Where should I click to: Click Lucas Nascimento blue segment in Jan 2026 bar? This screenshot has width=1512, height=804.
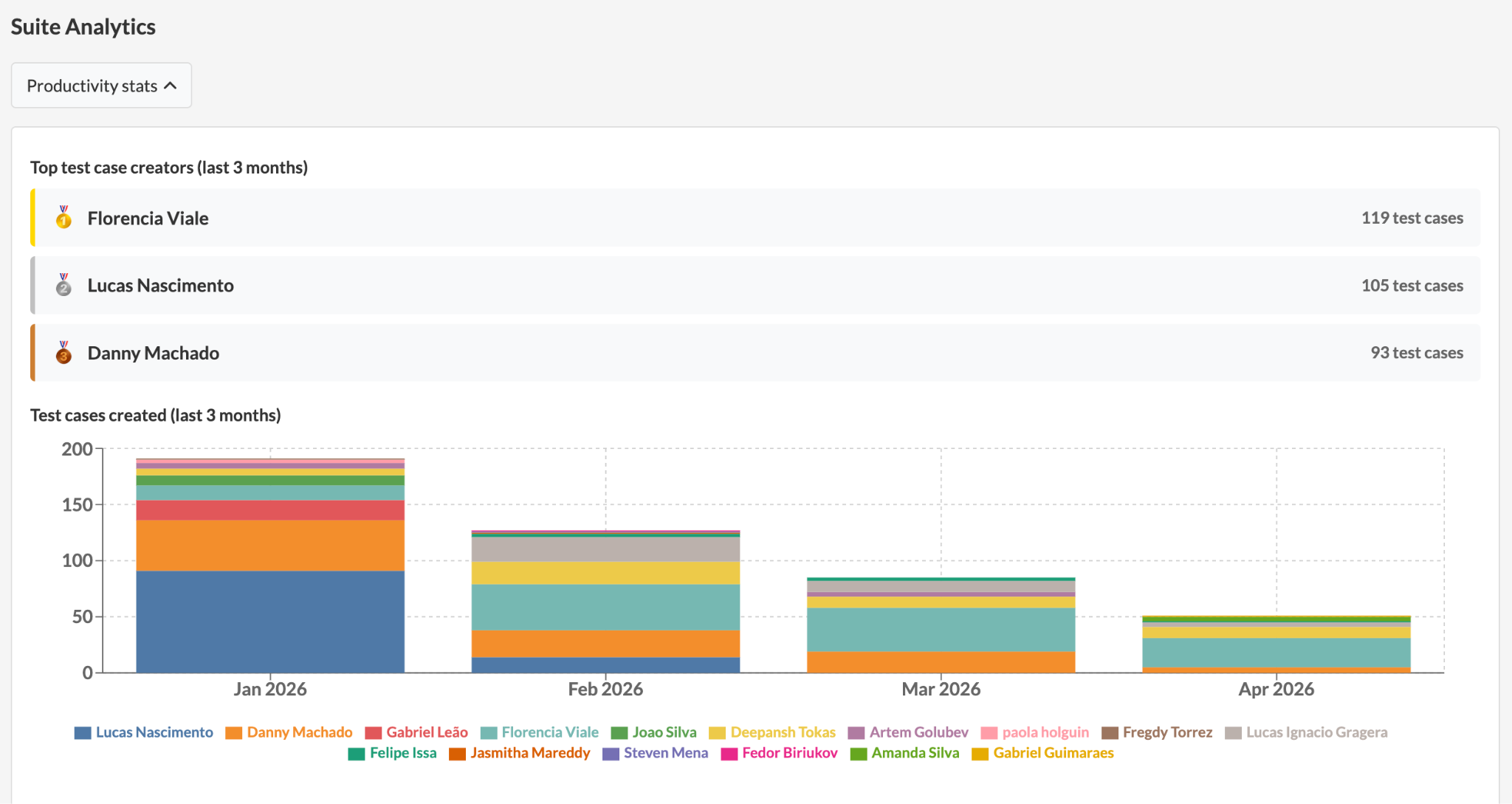(x=270, y=621)
